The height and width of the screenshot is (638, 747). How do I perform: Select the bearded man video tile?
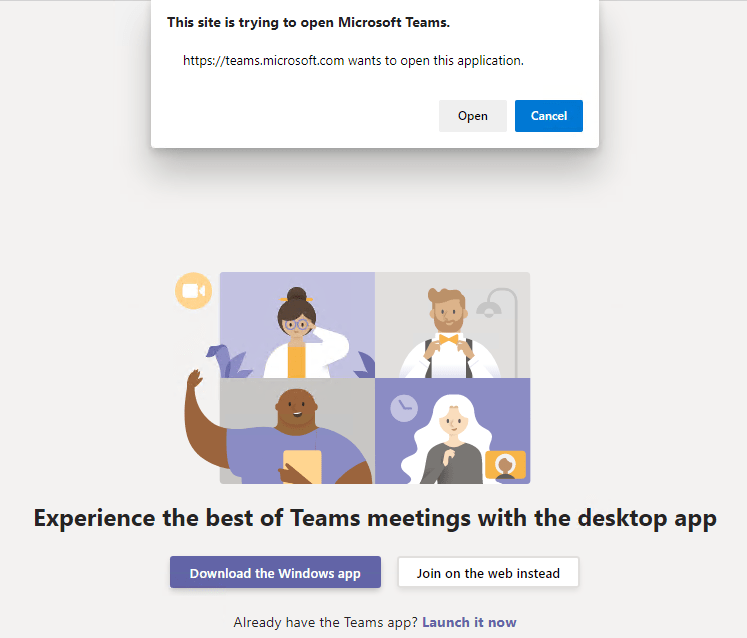pos(452,325)
